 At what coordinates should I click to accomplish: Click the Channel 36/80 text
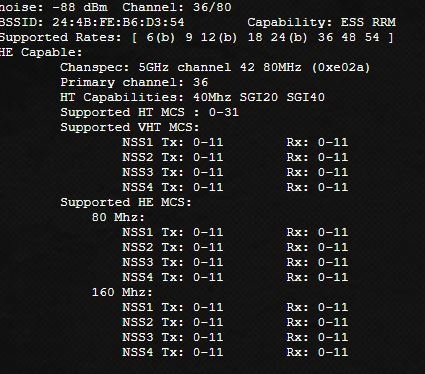[x=177, y=7]
